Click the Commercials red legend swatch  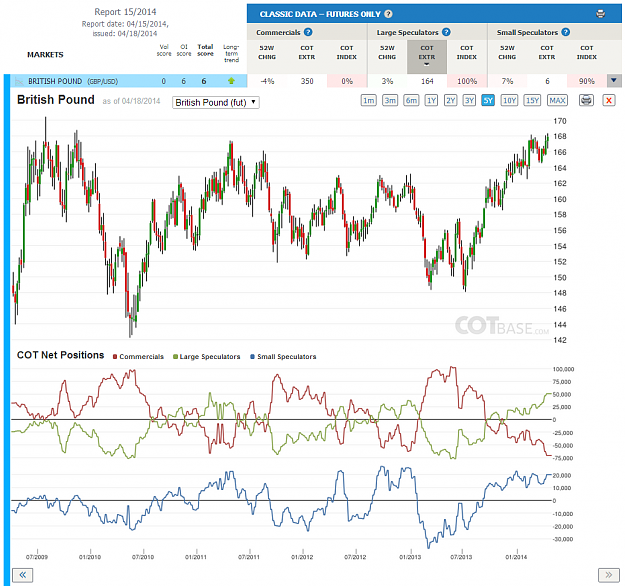point(115,357)
